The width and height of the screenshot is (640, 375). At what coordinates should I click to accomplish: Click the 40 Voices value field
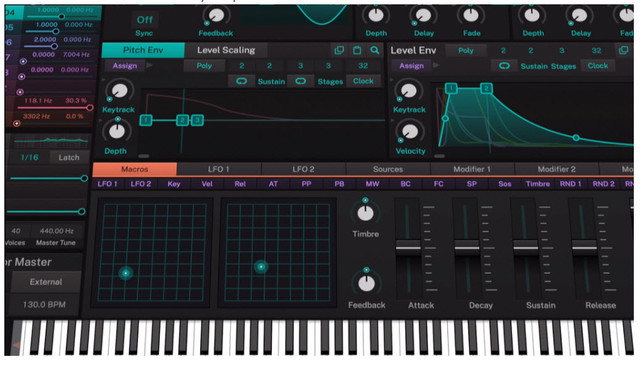pos(16,231)
